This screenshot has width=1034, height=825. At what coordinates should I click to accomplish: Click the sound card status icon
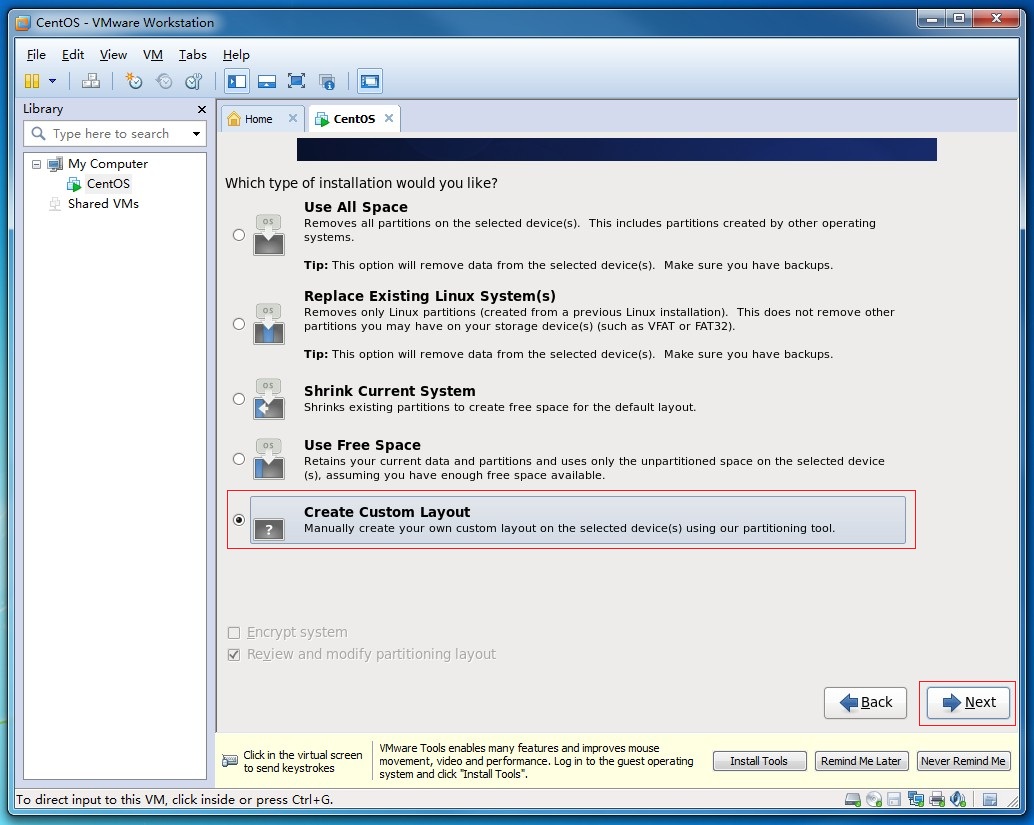coord(957,799)
